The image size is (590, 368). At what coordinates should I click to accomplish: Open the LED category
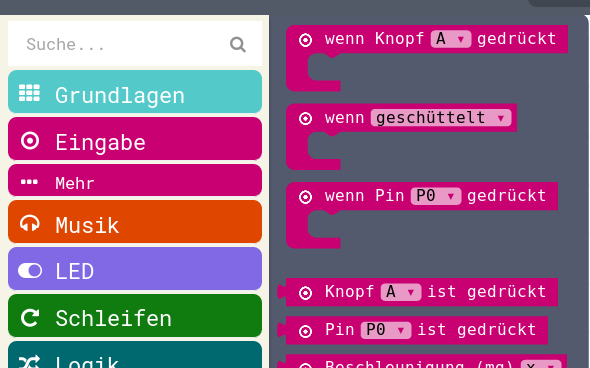click(x=135, y=269)
